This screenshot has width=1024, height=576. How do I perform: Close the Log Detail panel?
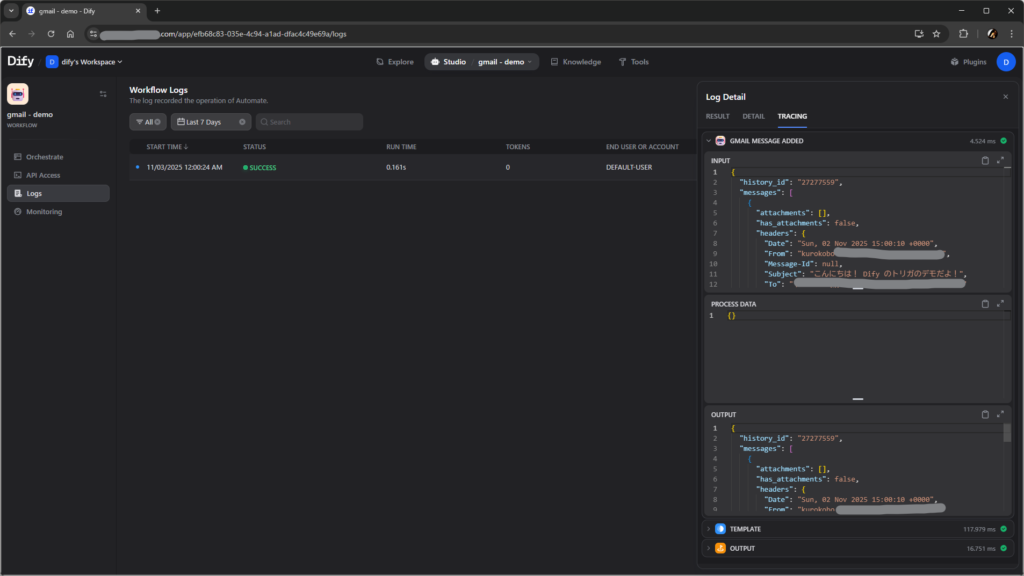tap(1005, 97)
